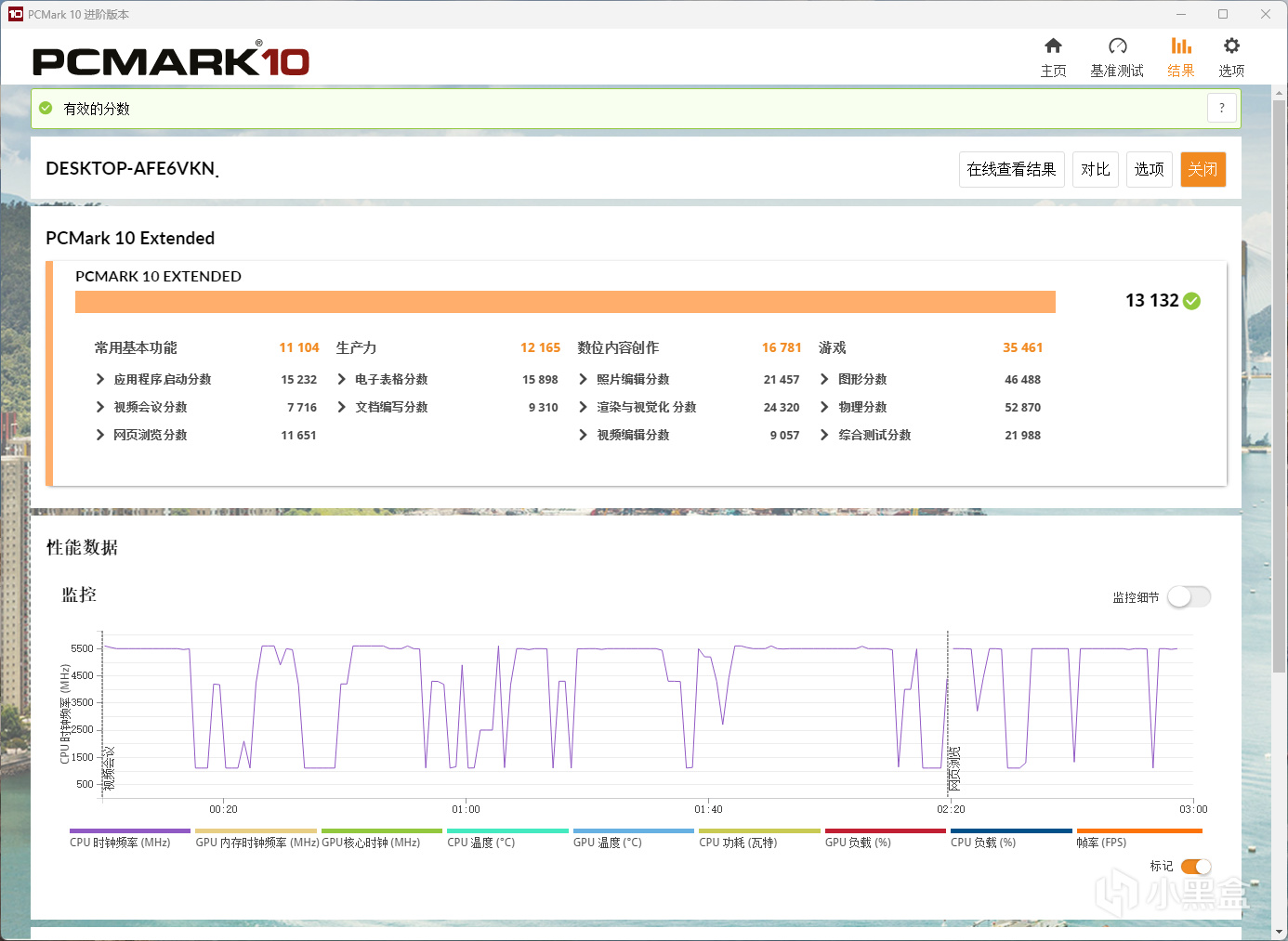Screen dimensions: 1288x941
Task: Select 帧率 (FPS) orange legend swatch
Action: (1139, 830)
